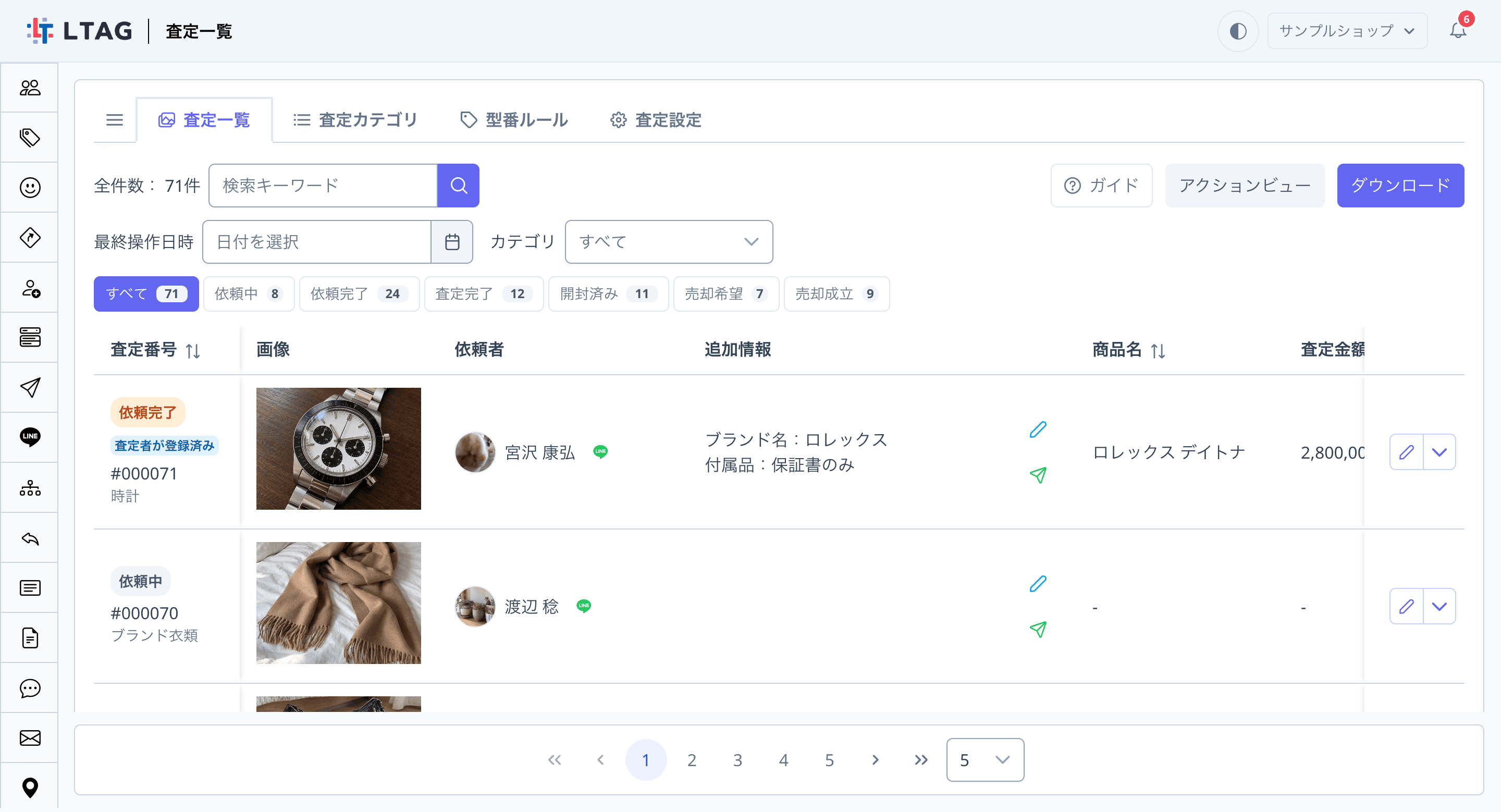
Task: Edit appraisal #000071 pencil button
Action: tap(1407, 452)
